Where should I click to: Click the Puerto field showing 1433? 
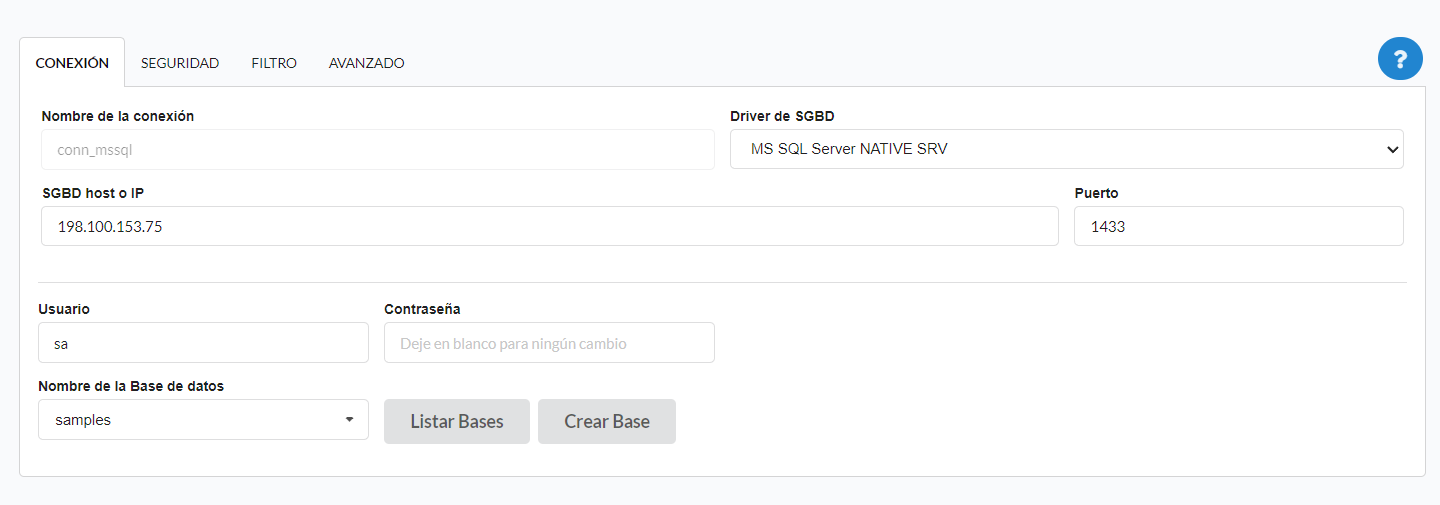(1238, 226)
